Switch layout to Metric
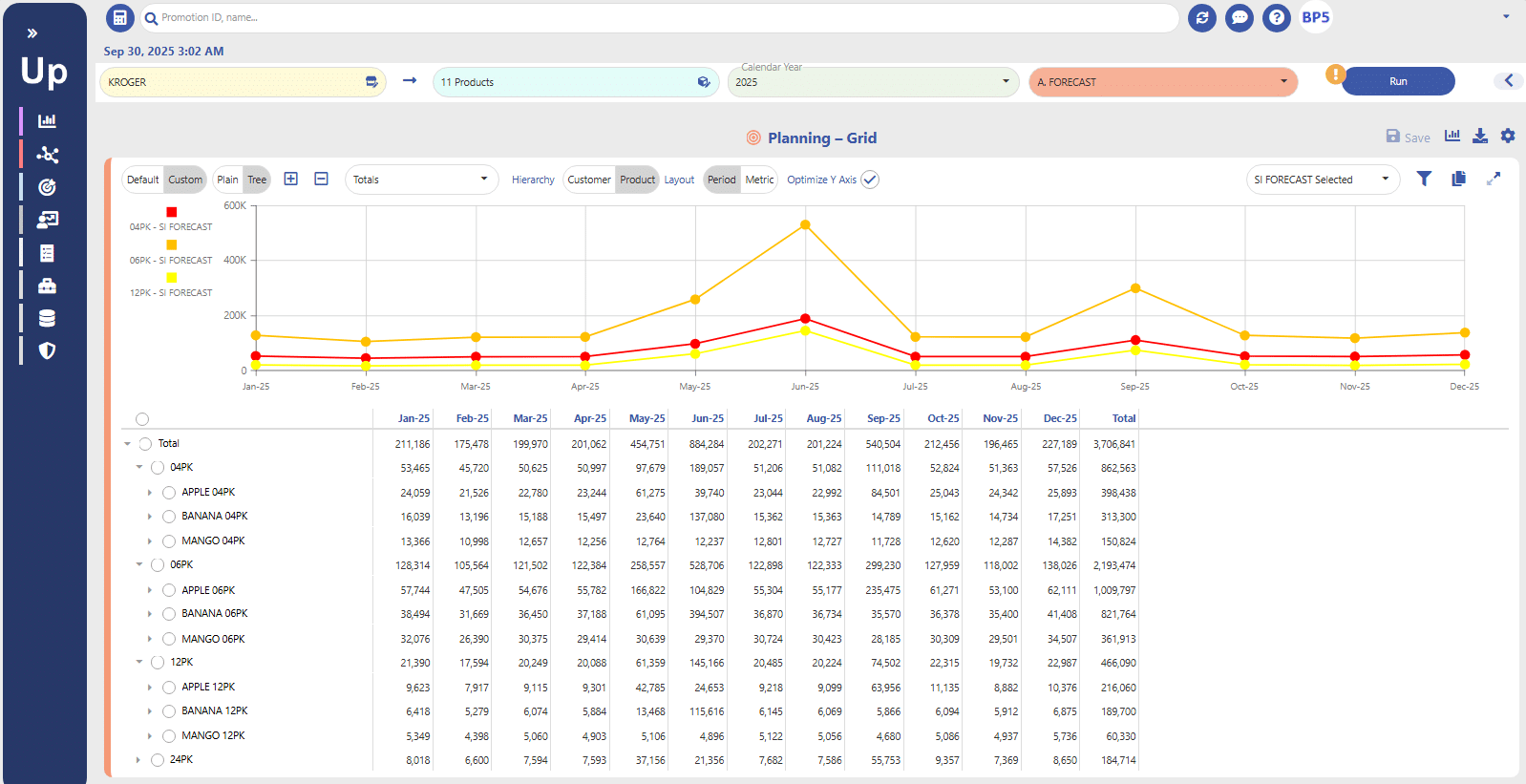 (759, 180)
